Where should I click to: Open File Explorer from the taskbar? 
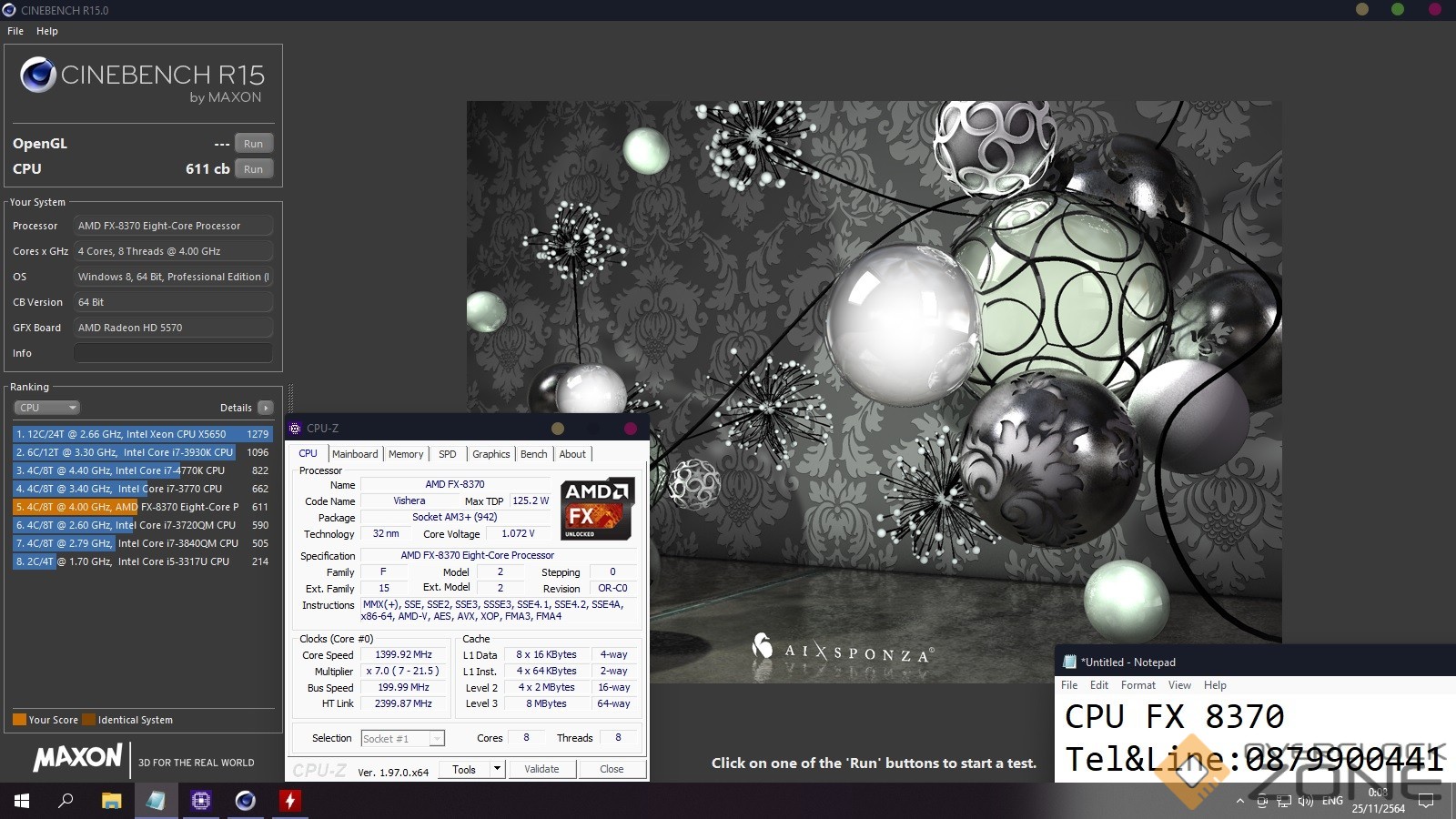pos(111,801)
